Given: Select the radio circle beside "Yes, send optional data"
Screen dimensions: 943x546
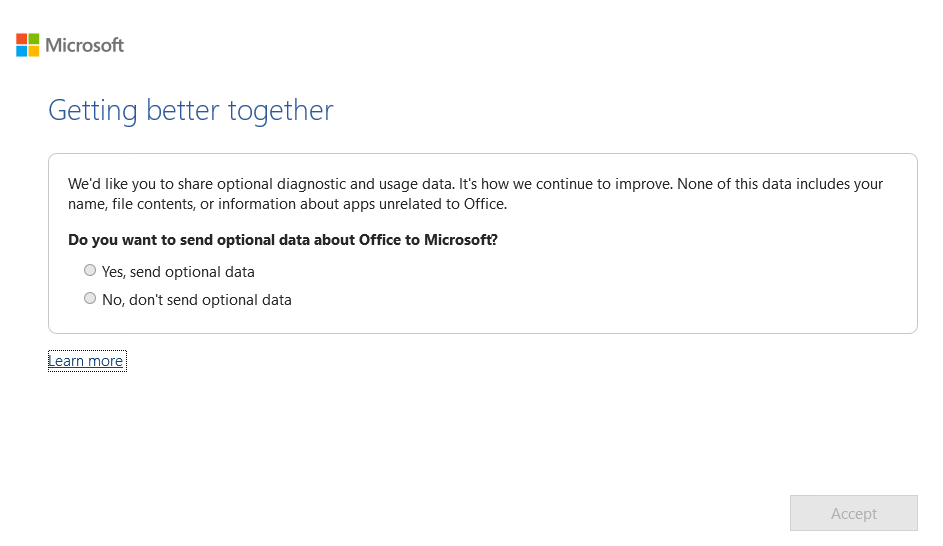Looking at the screenshot, I should 90,270.
